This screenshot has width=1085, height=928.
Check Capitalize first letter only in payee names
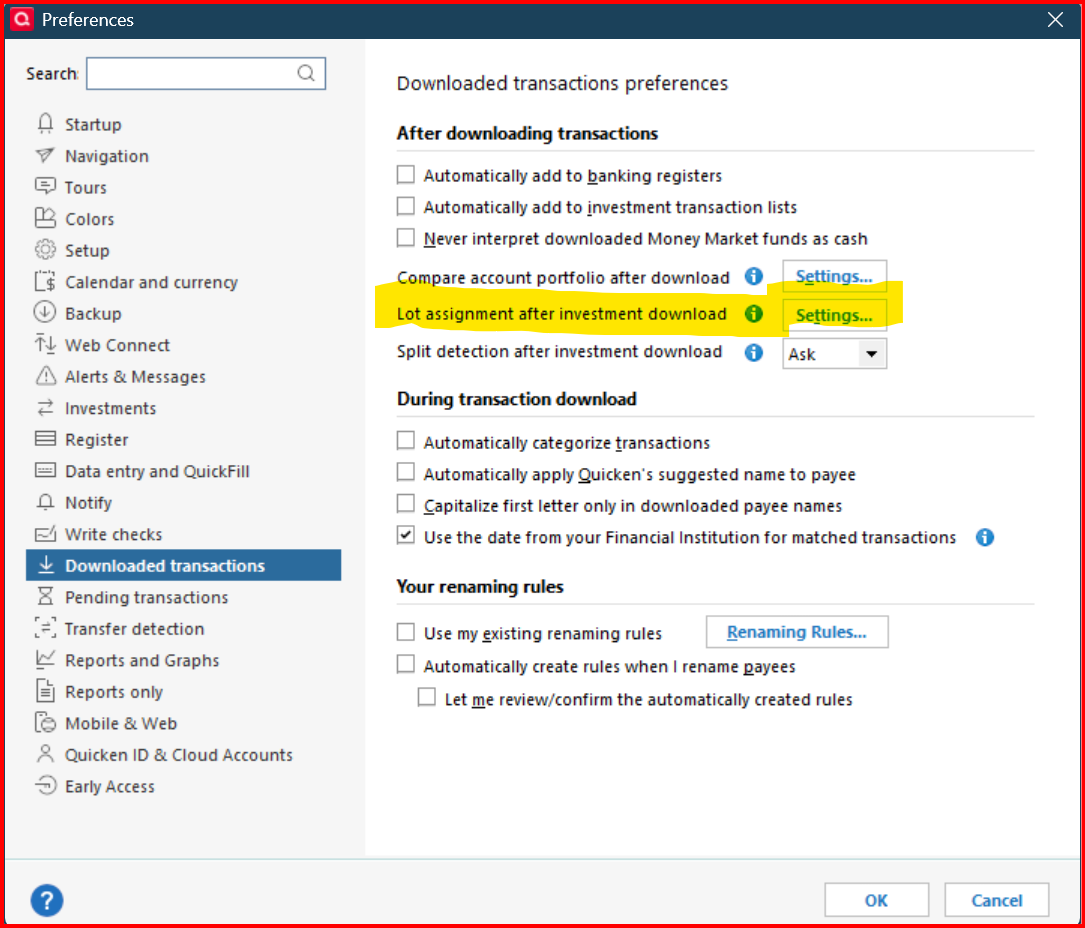(x=405, y=504)
